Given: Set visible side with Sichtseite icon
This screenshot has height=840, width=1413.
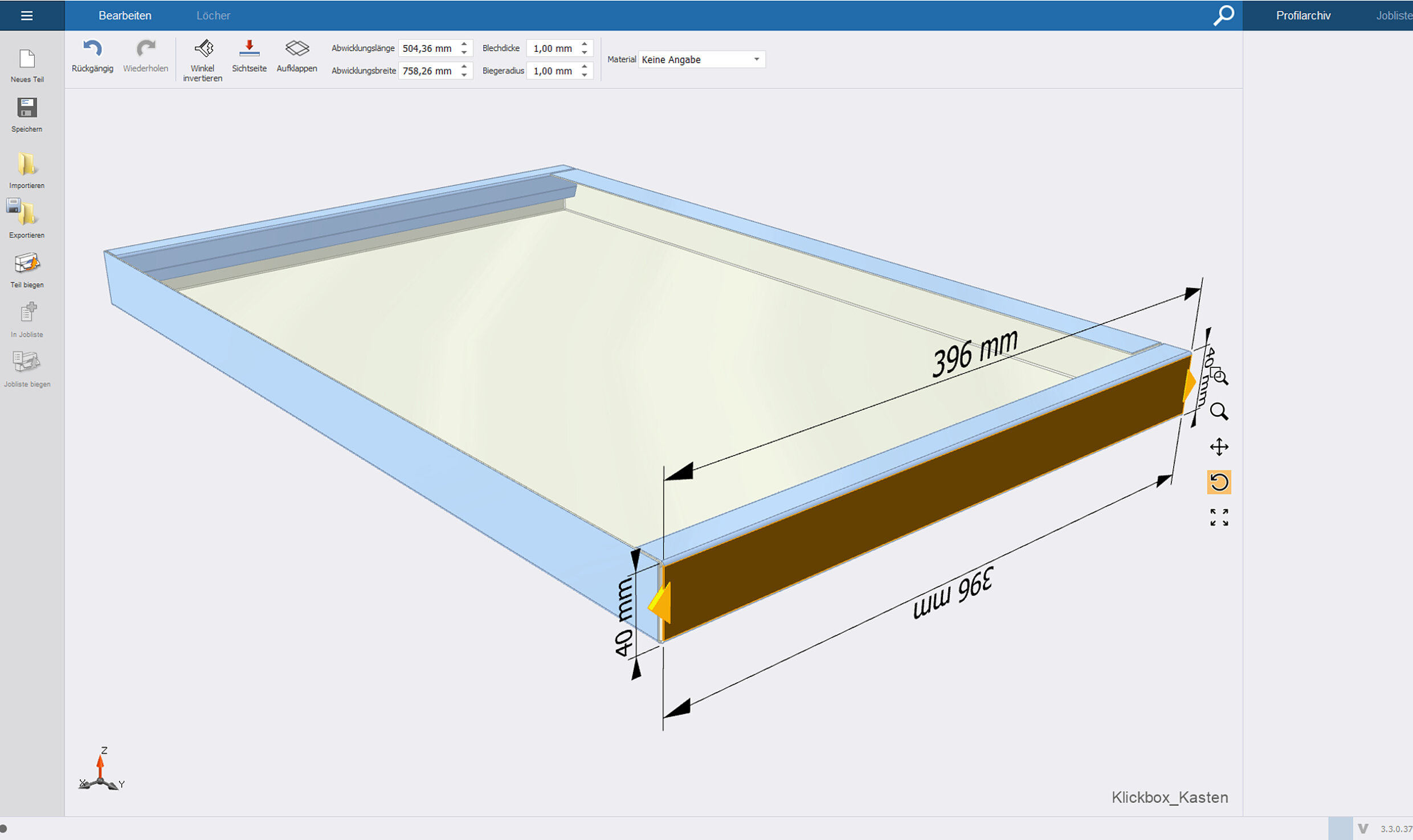Looking at the screenshot, I should [249, 49].
